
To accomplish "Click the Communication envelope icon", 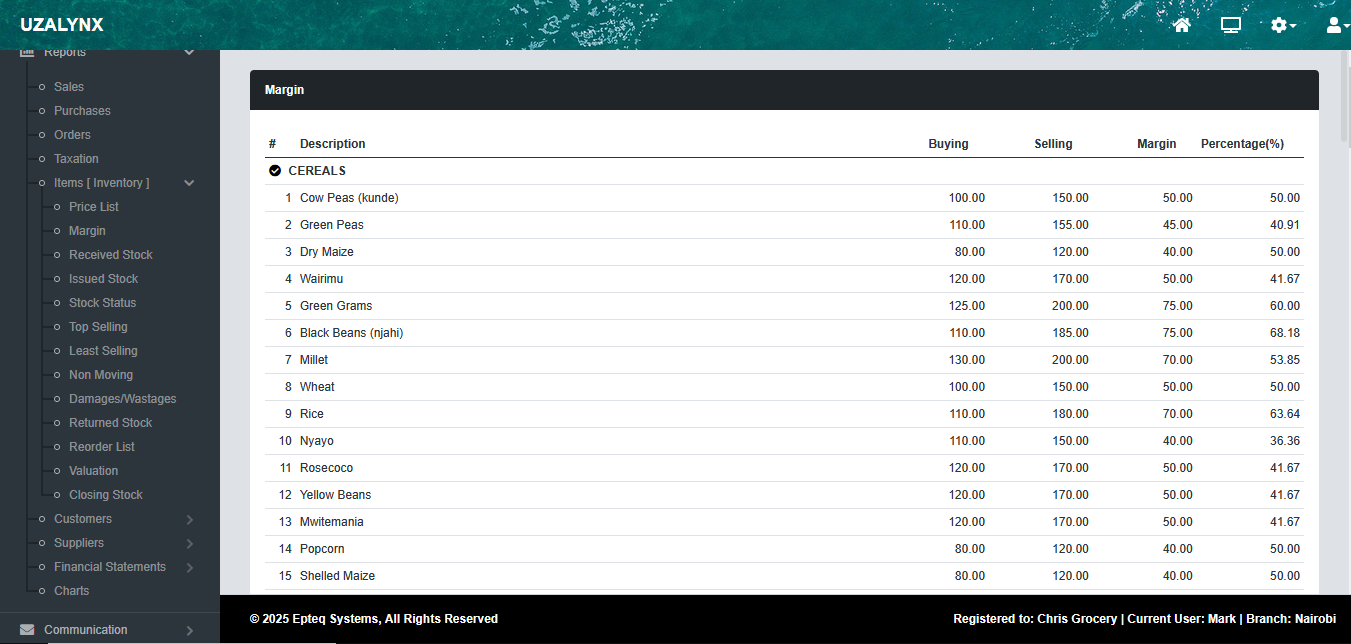I will 27,630.
